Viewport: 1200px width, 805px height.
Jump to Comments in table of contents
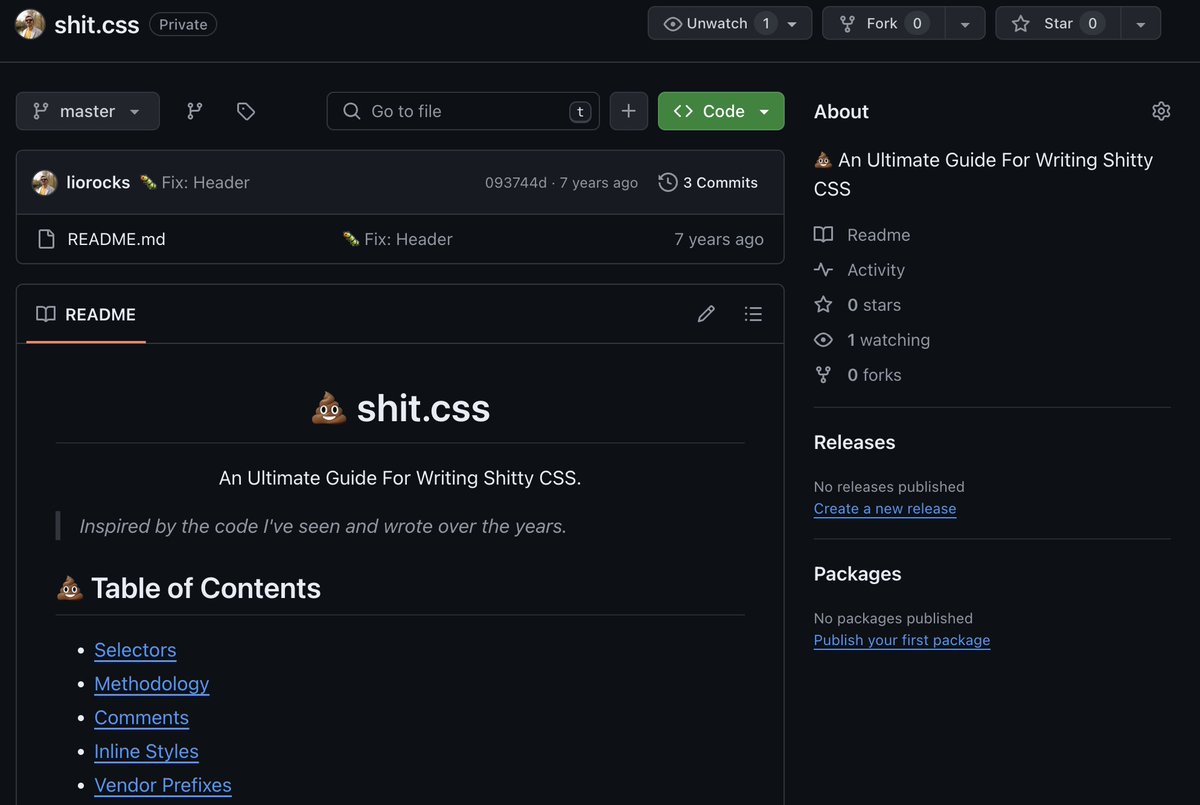click(x=141, y=718)
